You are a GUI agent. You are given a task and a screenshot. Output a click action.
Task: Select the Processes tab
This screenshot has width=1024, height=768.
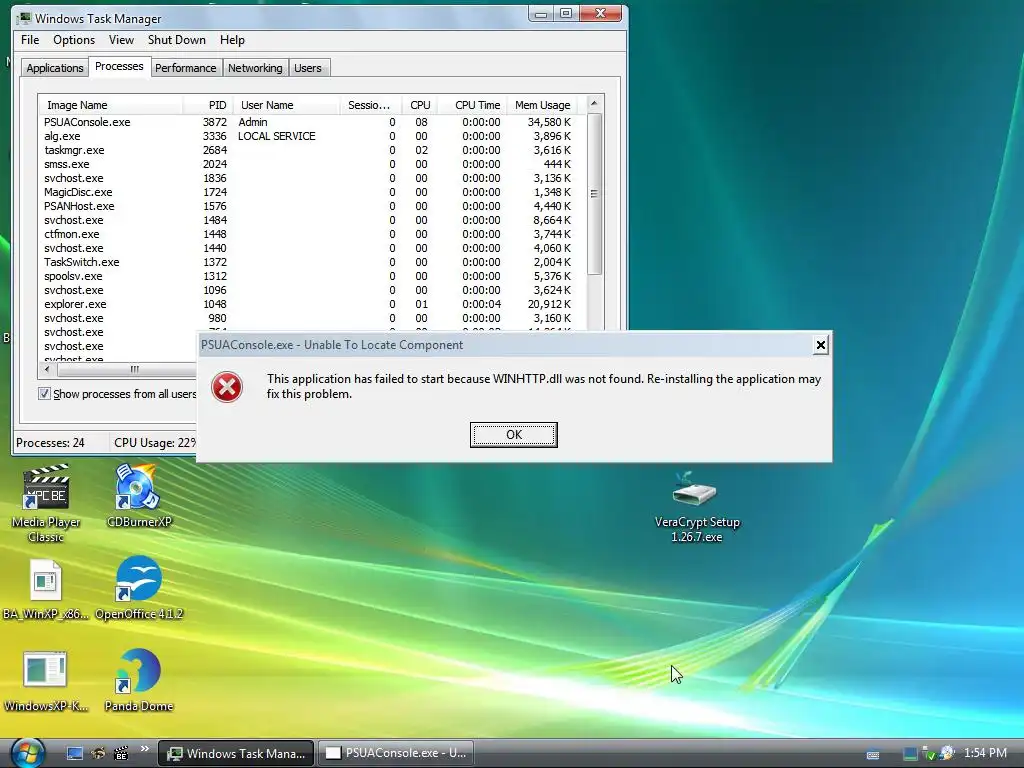pyautogui.click(x=119, y=66)
